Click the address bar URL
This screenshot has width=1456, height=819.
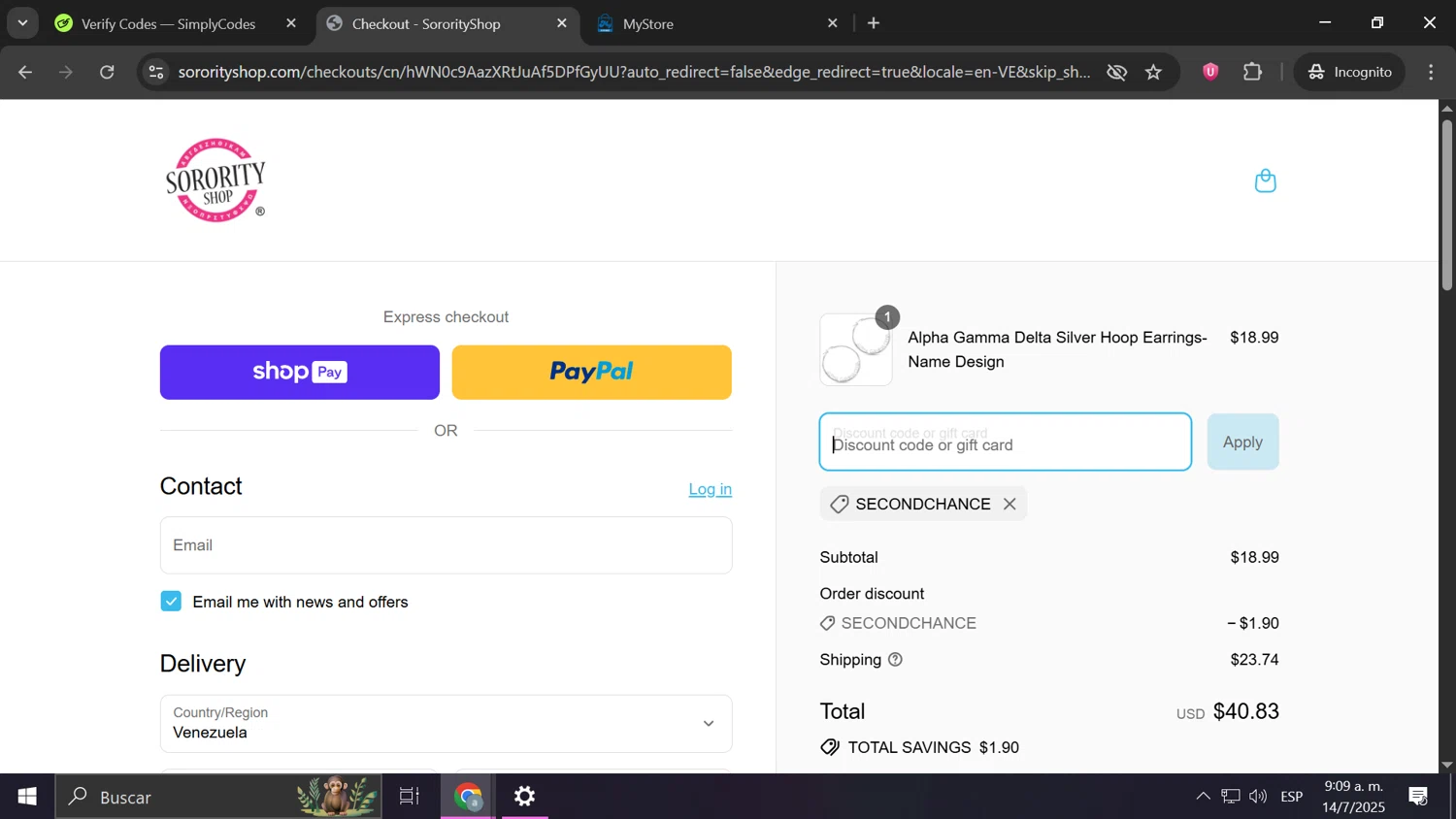click(633, 72)
